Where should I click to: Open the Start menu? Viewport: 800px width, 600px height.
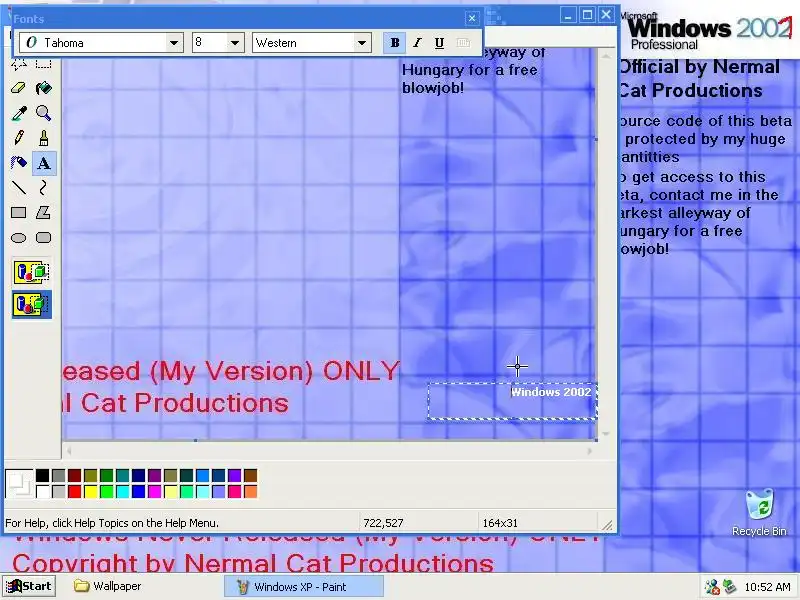point(29,586)
